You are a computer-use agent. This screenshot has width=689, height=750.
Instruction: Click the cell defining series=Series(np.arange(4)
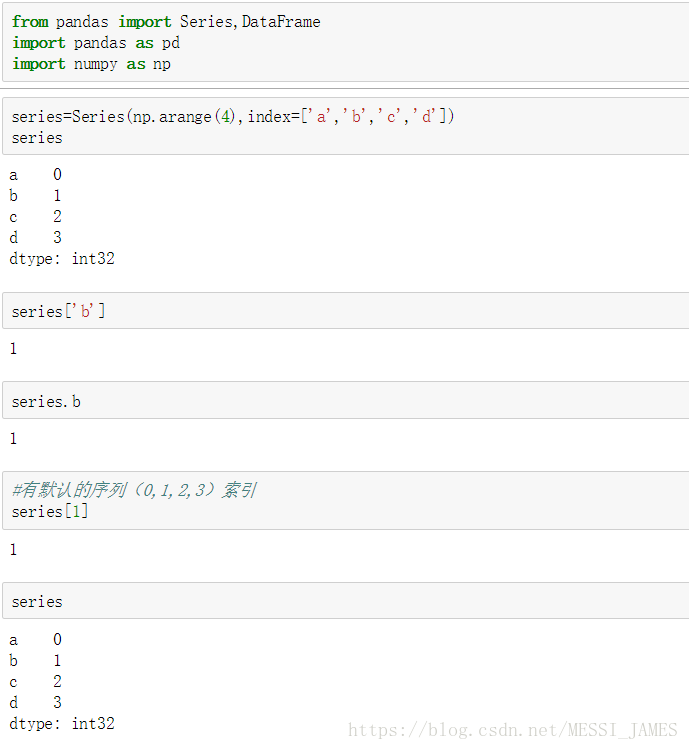point(345,126)
